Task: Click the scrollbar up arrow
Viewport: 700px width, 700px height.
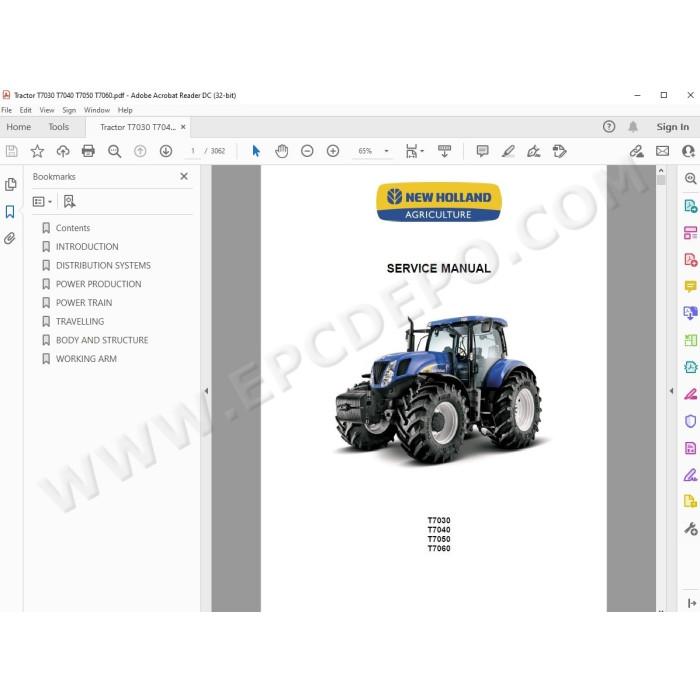Action: pos(661,170)
